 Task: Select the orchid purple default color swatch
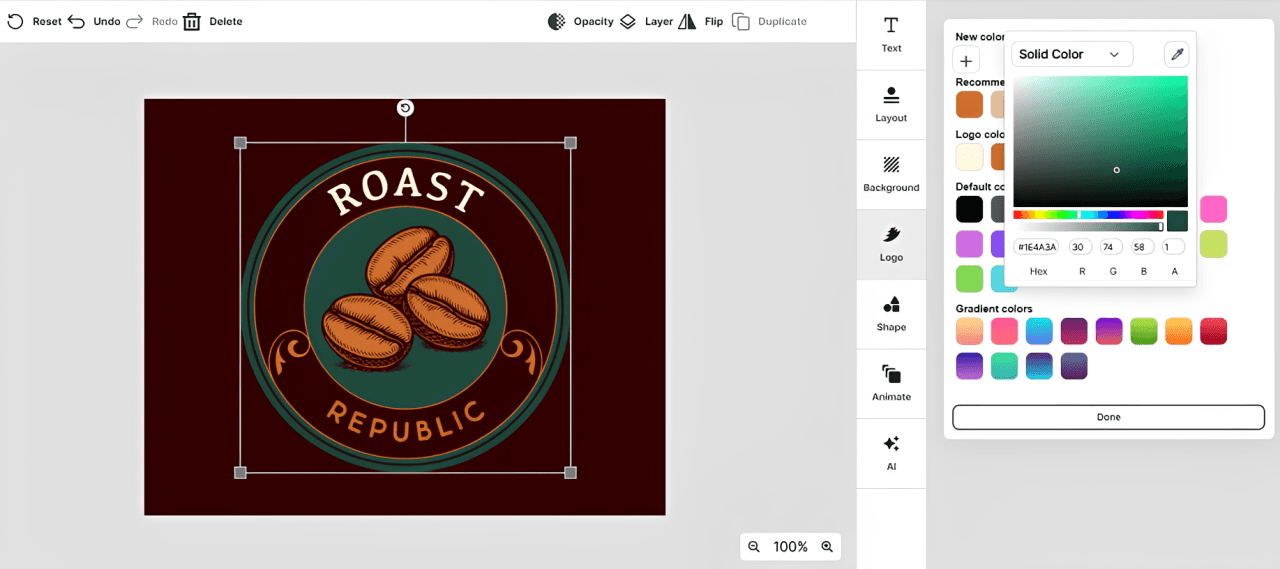pos(969,244)
